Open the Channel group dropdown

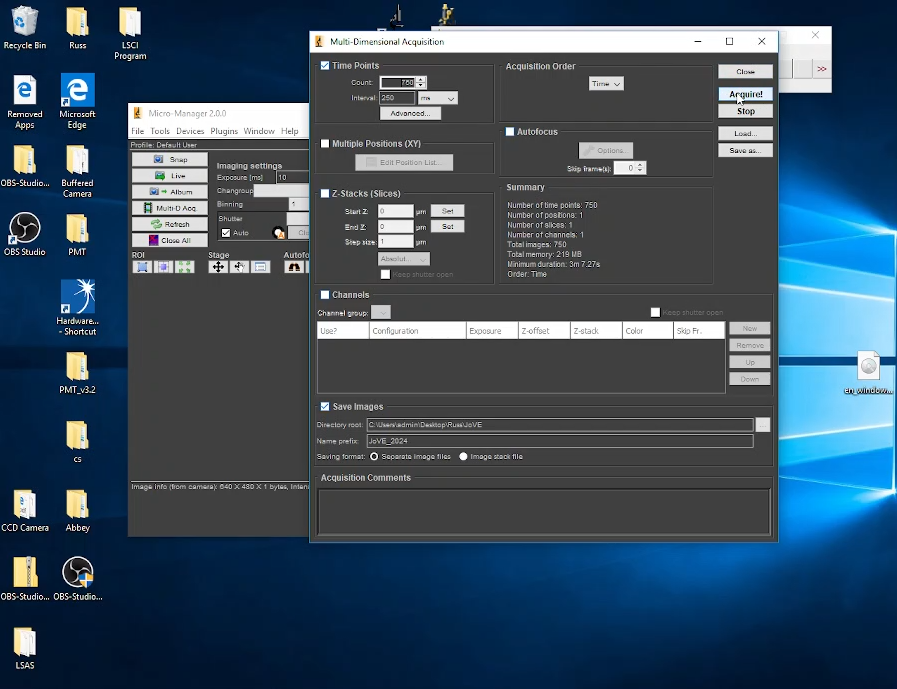coord(382,313)
